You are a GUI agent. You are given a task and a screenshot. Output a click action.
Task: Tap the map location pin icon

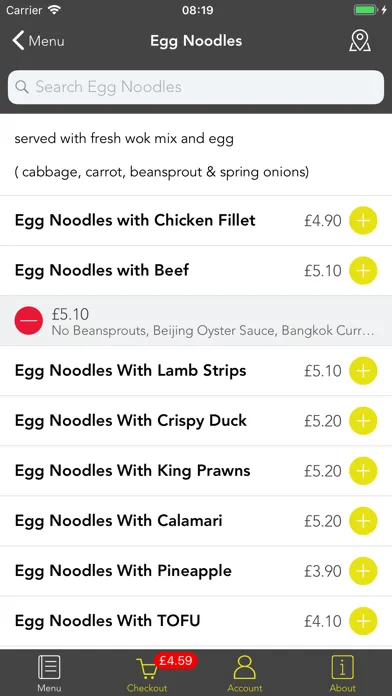coord(360,41)
